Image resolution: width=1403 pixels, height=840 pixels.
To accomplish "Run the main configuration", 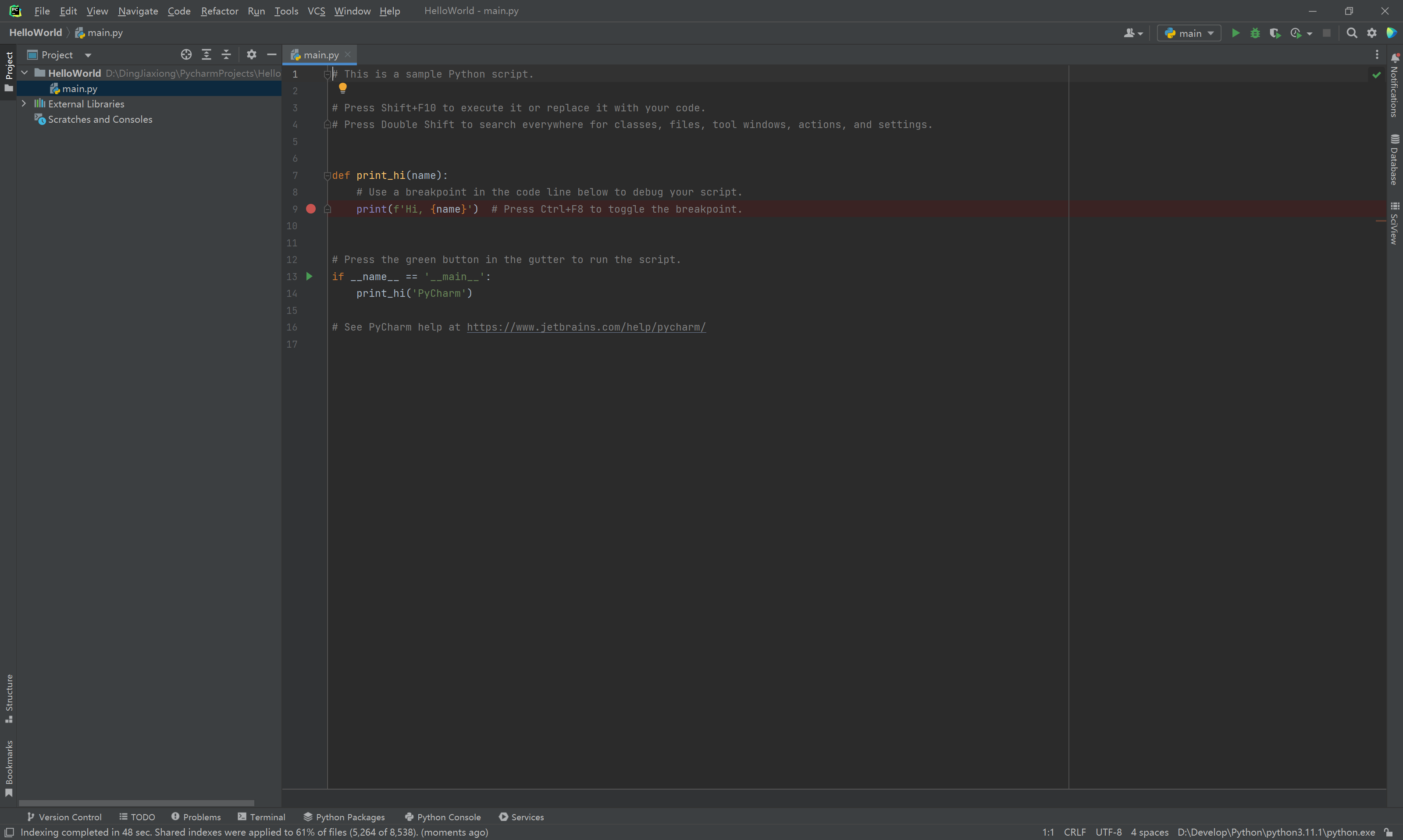I will pyautogui.click(x=1236, y=33).
